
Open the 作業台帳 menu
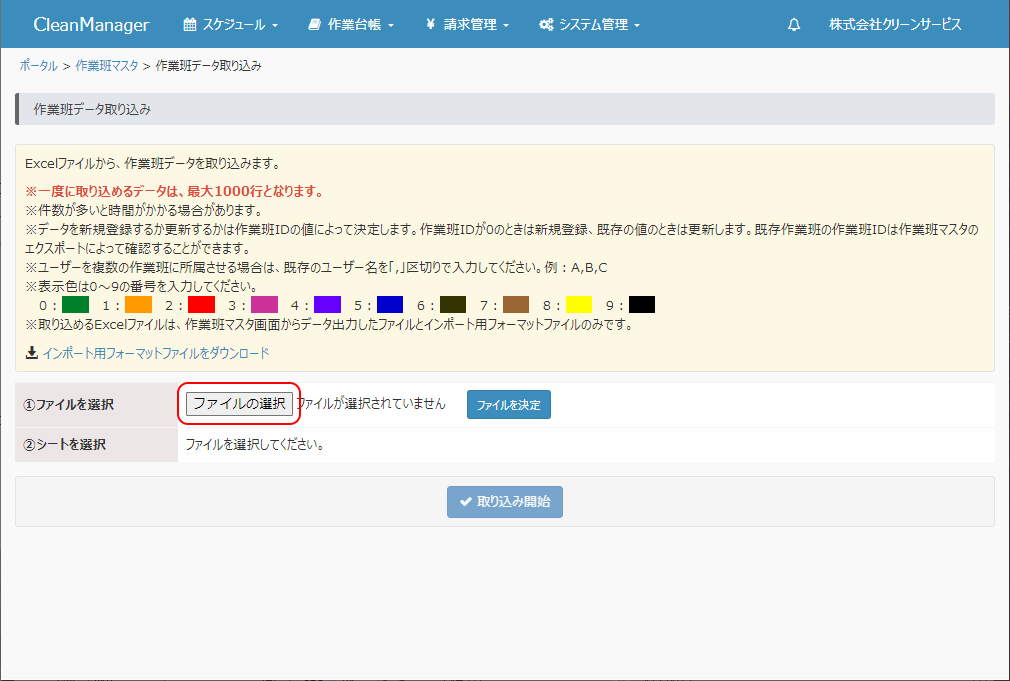351,24
